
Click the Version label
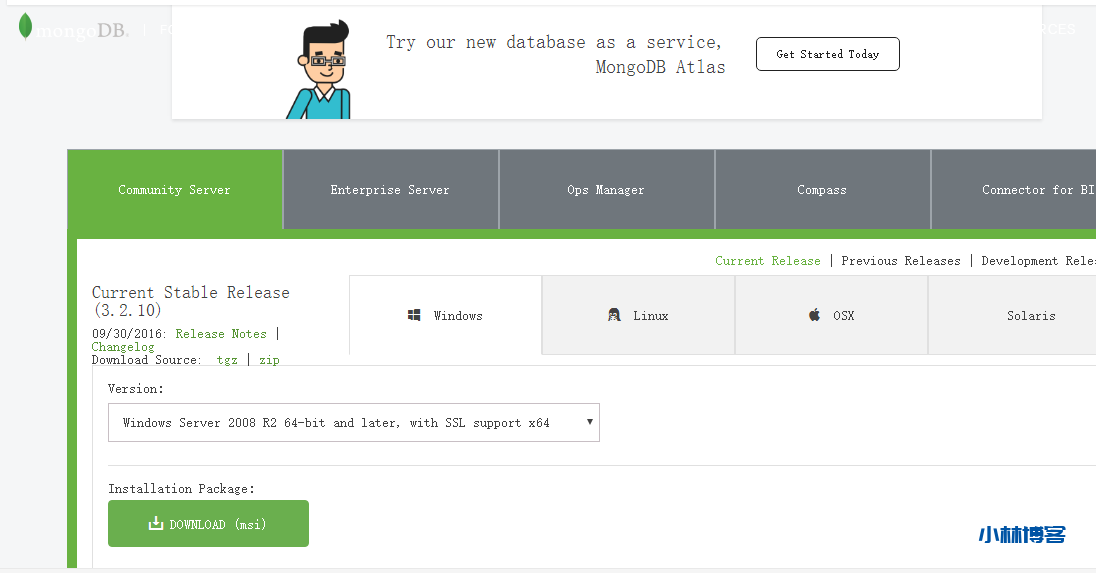(136, 389)
